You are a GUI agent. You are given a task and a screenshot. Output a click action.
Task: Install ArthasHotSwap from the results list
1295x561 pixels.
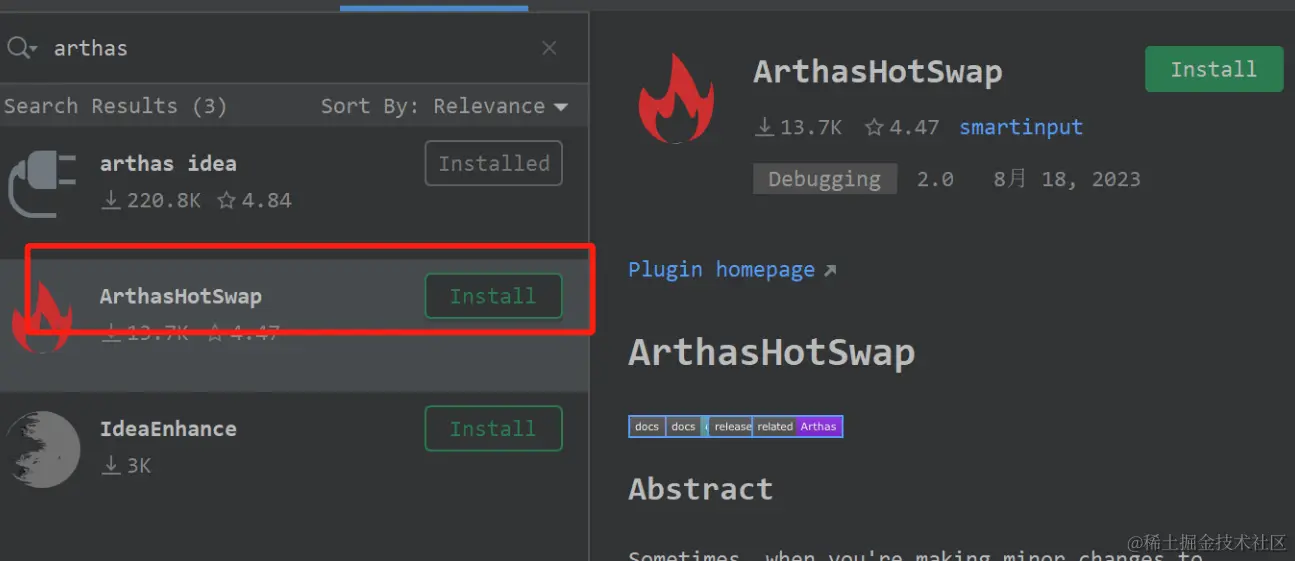pos(494,296)
